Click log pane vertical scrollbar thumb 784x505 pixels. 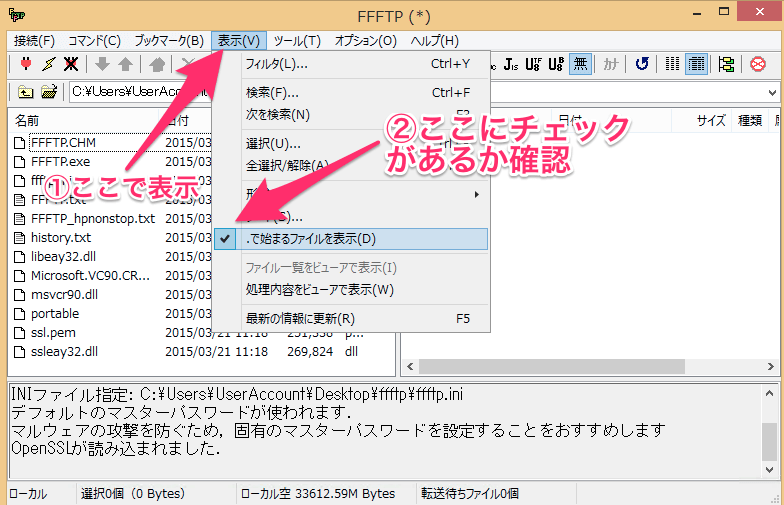click(769, 442)
